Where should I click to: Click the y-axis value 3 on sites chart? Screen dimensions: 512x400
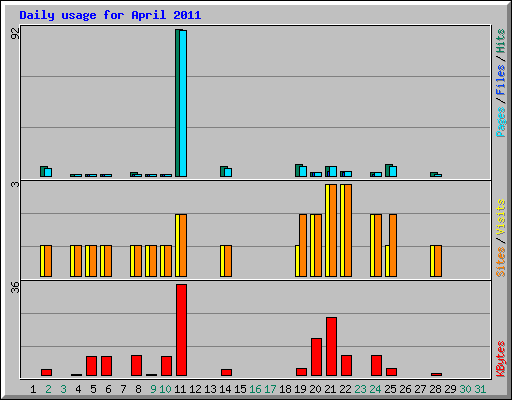pos(15,184)
